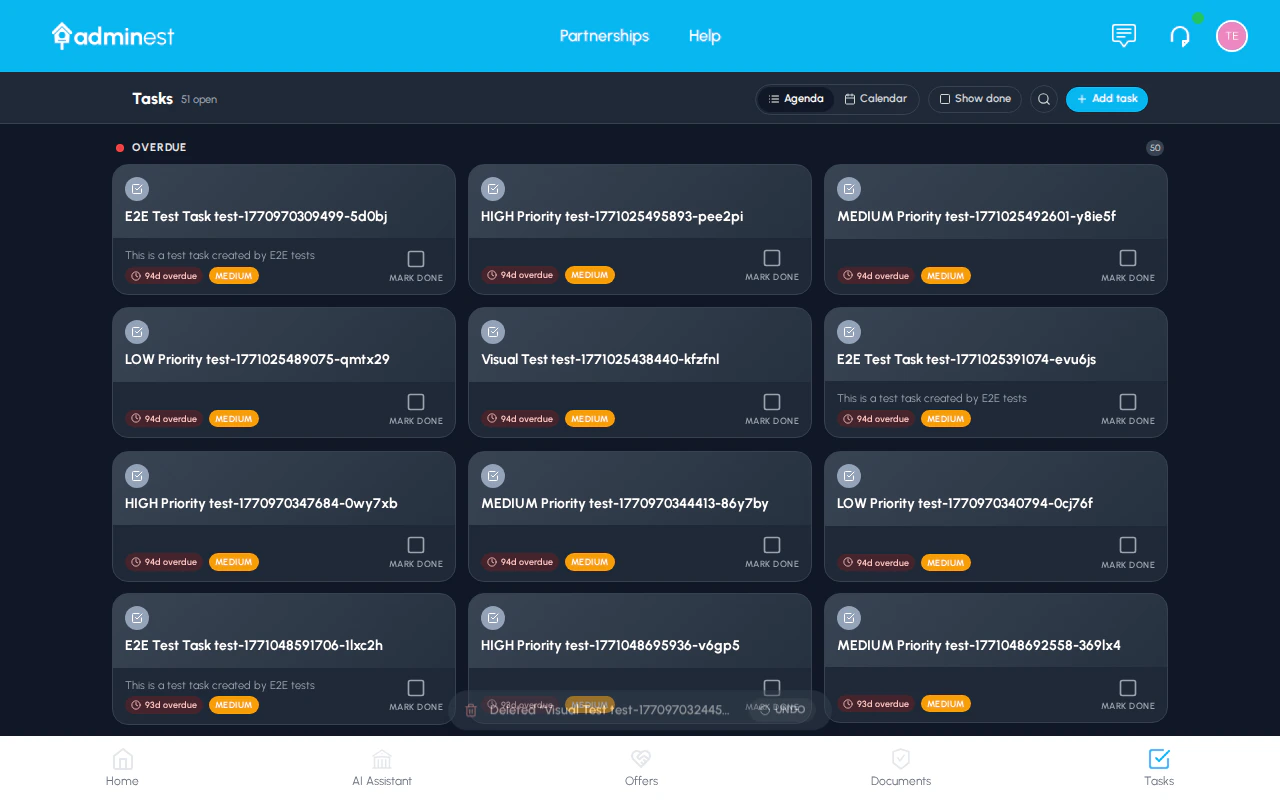Image resolution: width=1280 pixels, height=800 pixels.
Task: Mark done LOW Priority 0cj76f task
Action: point(1128,545)
